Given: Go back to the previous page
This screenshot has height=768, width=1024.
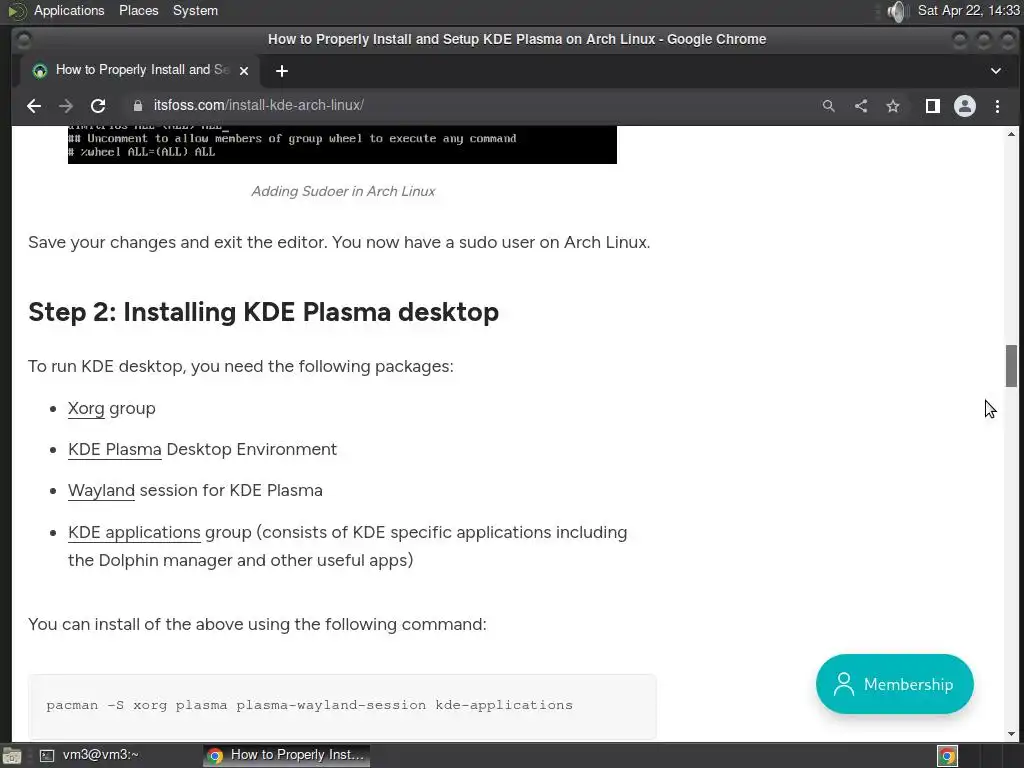Looking at the screenshot, I should [x=34, y=106].
